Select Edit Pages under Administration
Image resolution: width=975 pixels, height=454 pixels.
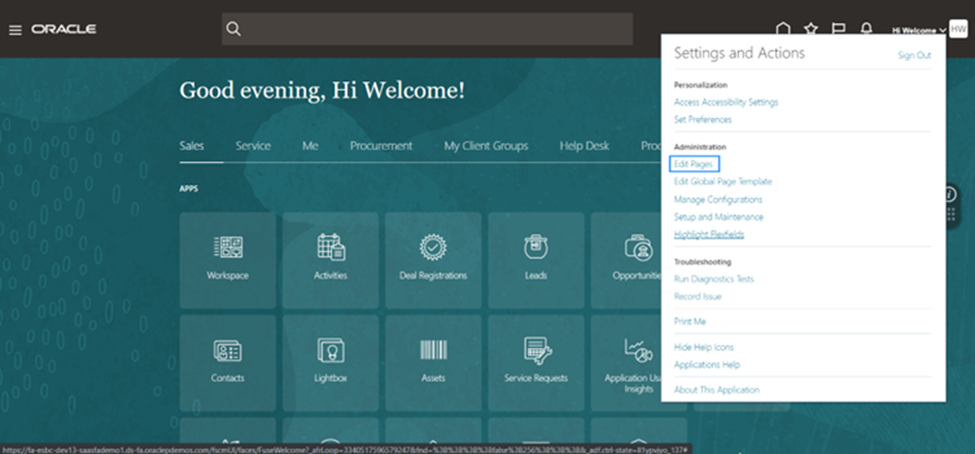[694, 164]
